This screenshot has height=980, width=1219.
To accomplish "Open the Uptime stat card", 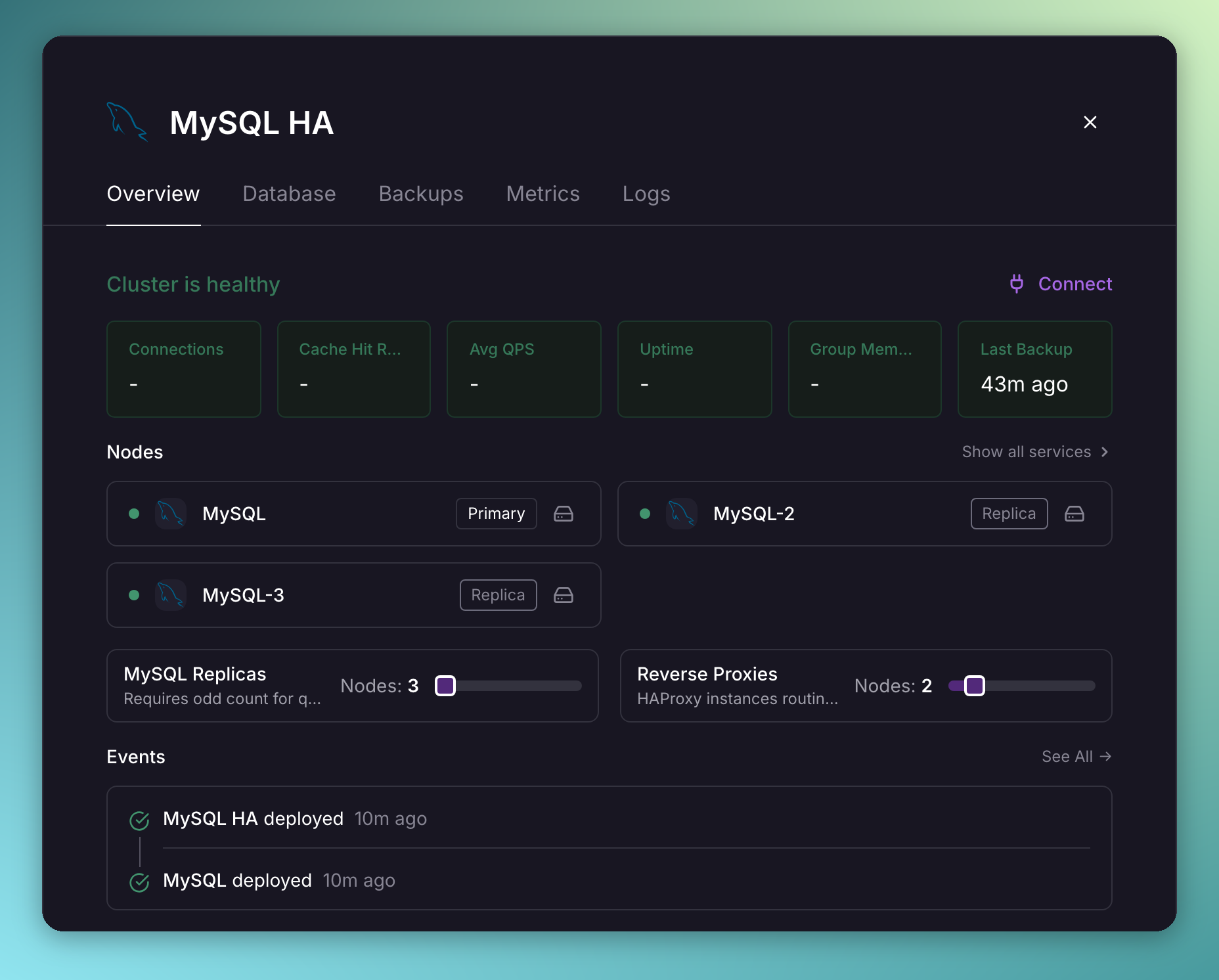I will coord(695,369).
